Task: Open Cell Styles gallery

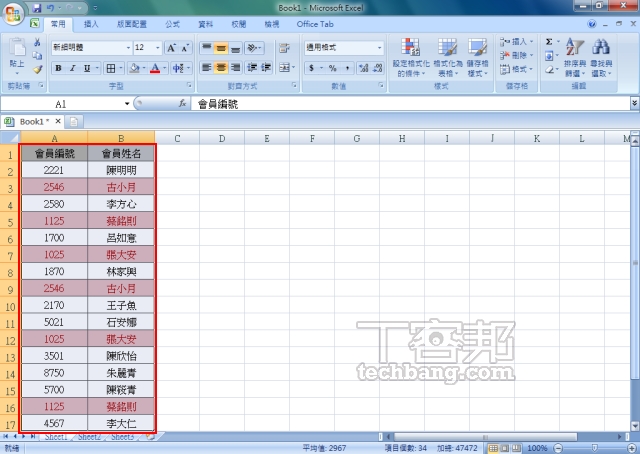Action: tap(478, 58)
